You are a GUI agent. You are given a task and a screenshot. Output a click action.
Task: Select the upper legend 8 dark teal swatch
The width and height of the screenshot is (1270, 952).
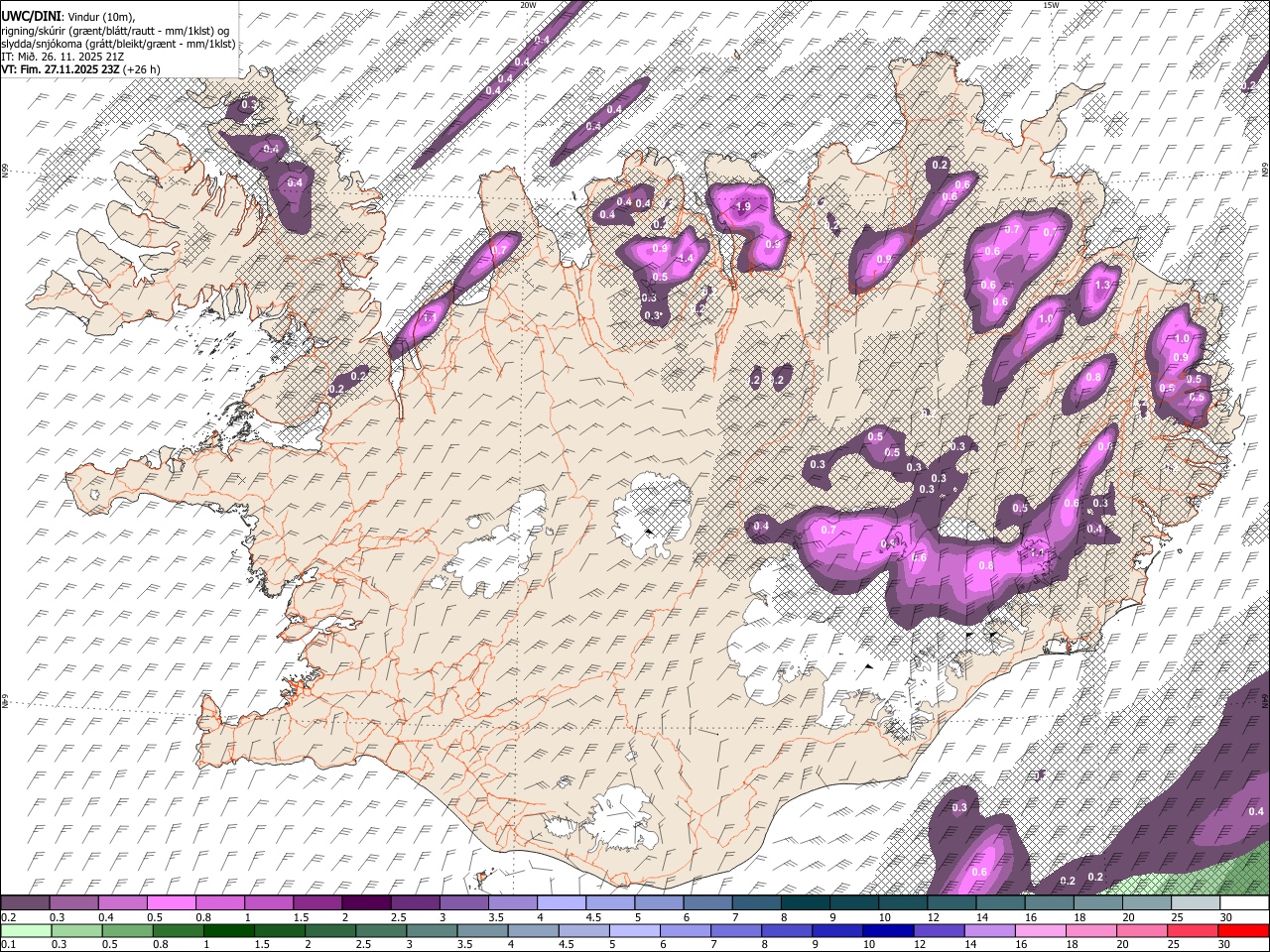click(806, 902)
